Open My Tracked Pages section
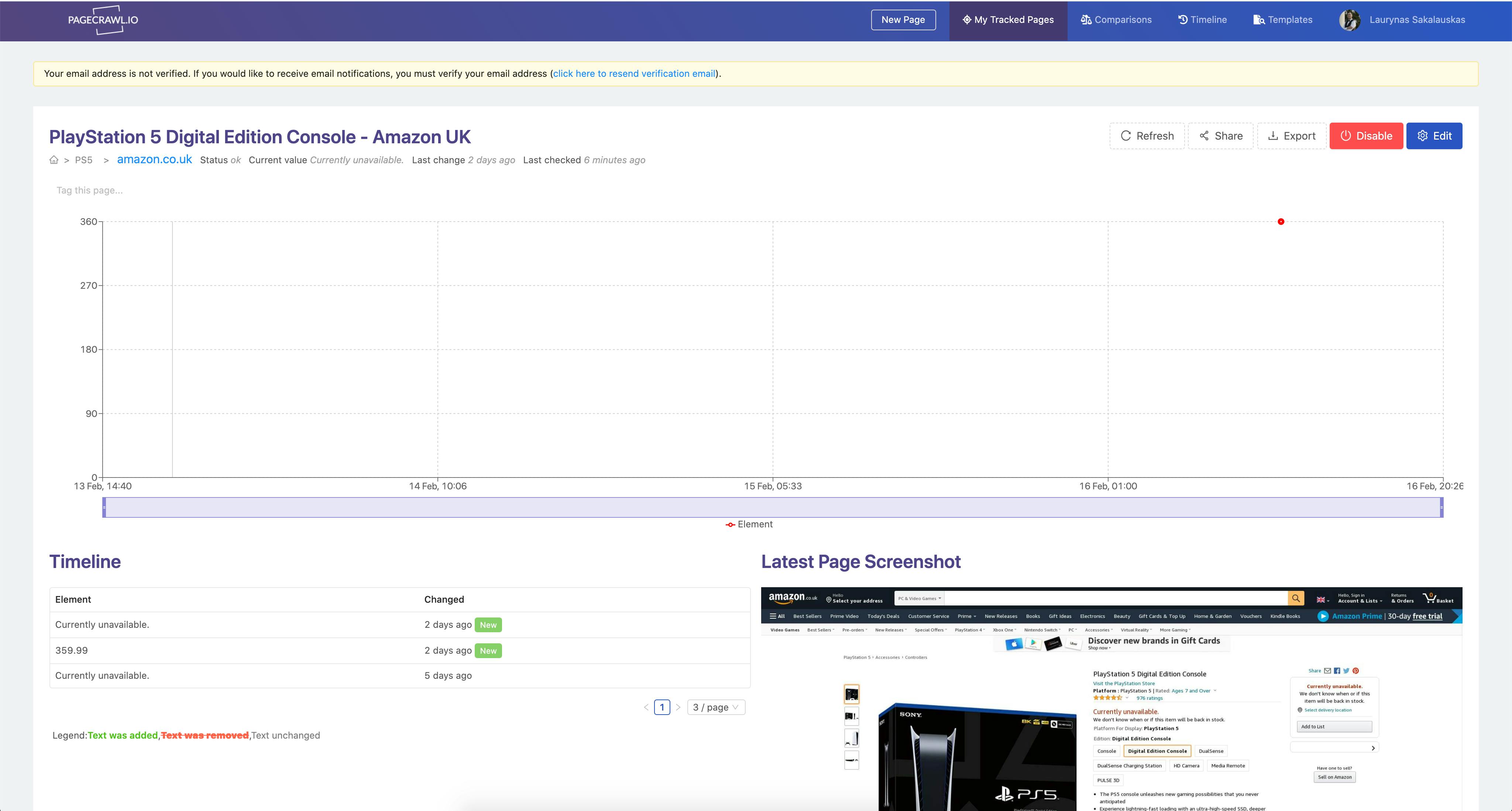 [x=1008, y=20]
